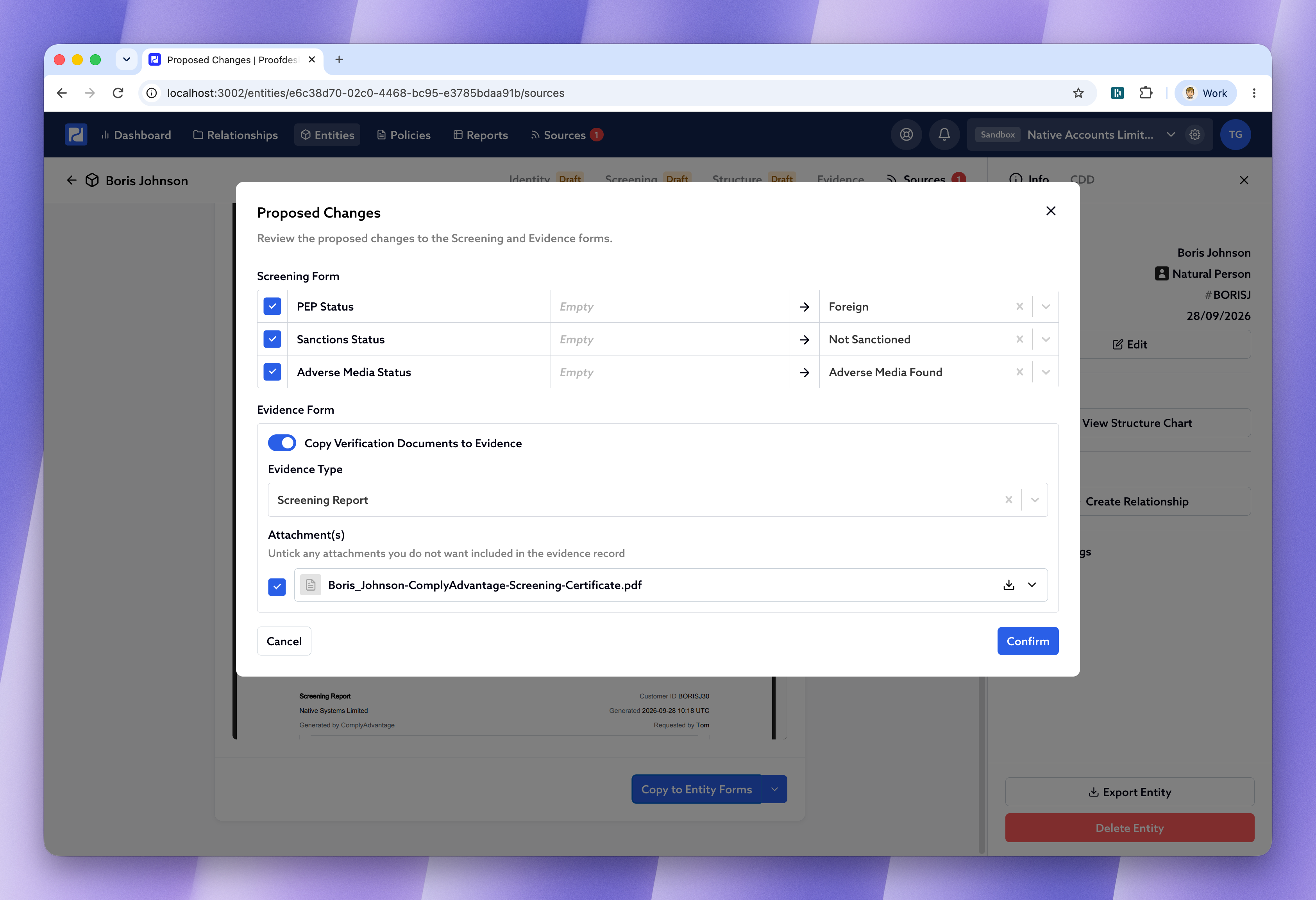Open the Sanctions Status dropdown
1316x900 pixels.
click(x=1046, y=339)
